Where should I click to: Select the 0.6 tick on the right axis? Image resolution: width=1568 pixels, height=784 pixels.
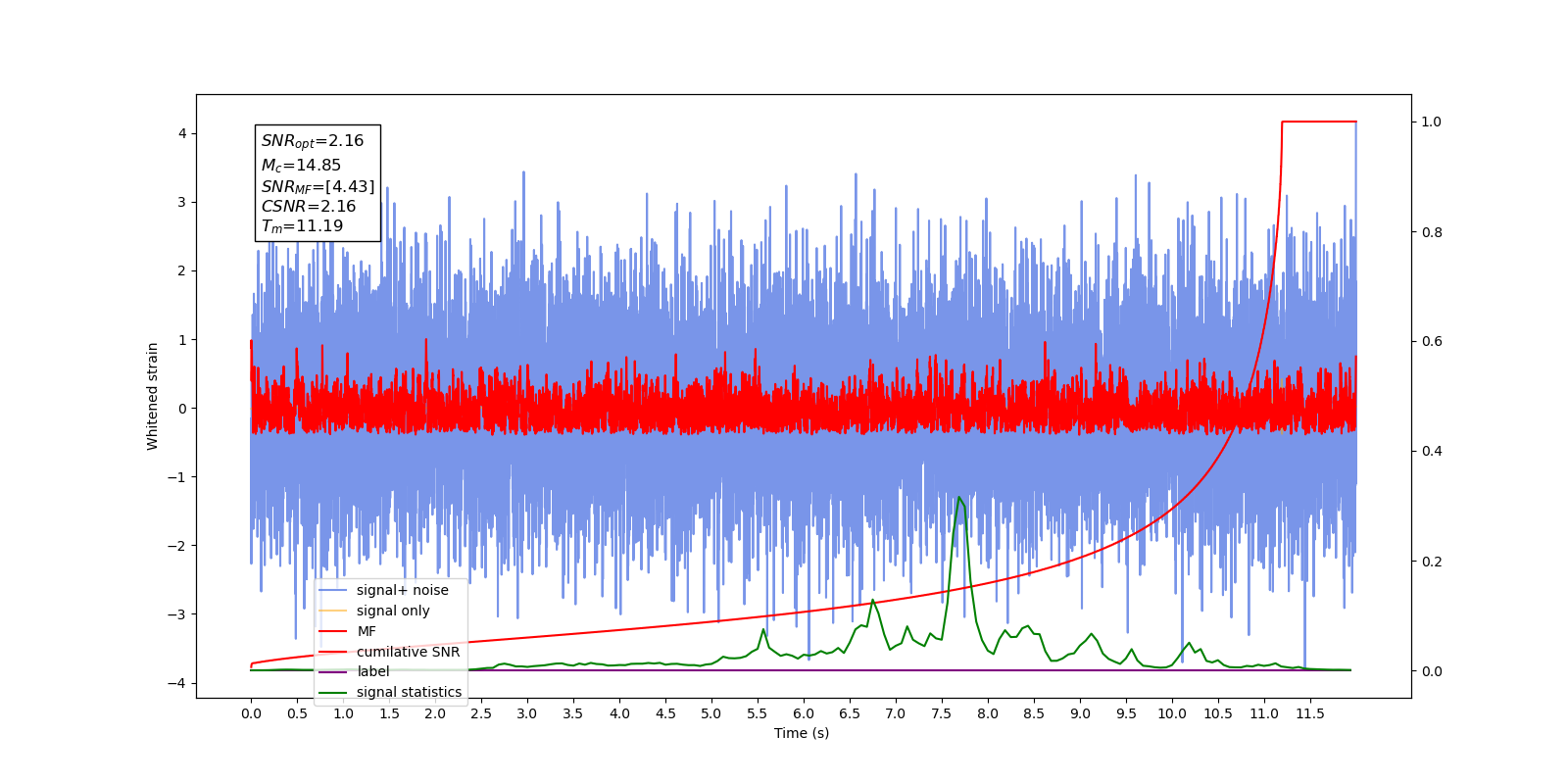click(1432, 342)
